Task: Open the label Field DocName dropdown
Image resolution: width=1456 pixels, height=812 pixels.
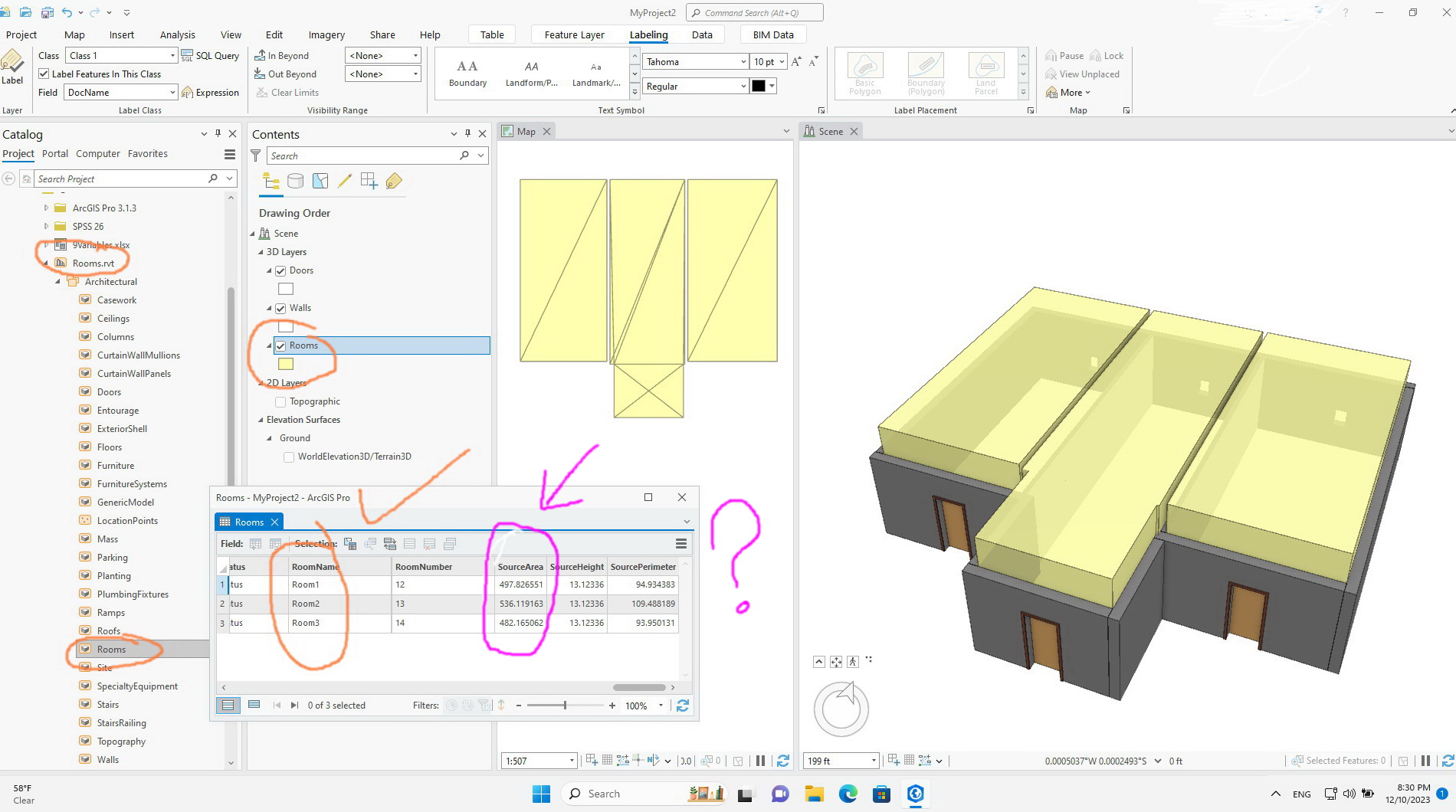Action: pyautogui.click(x=121, y=92)
